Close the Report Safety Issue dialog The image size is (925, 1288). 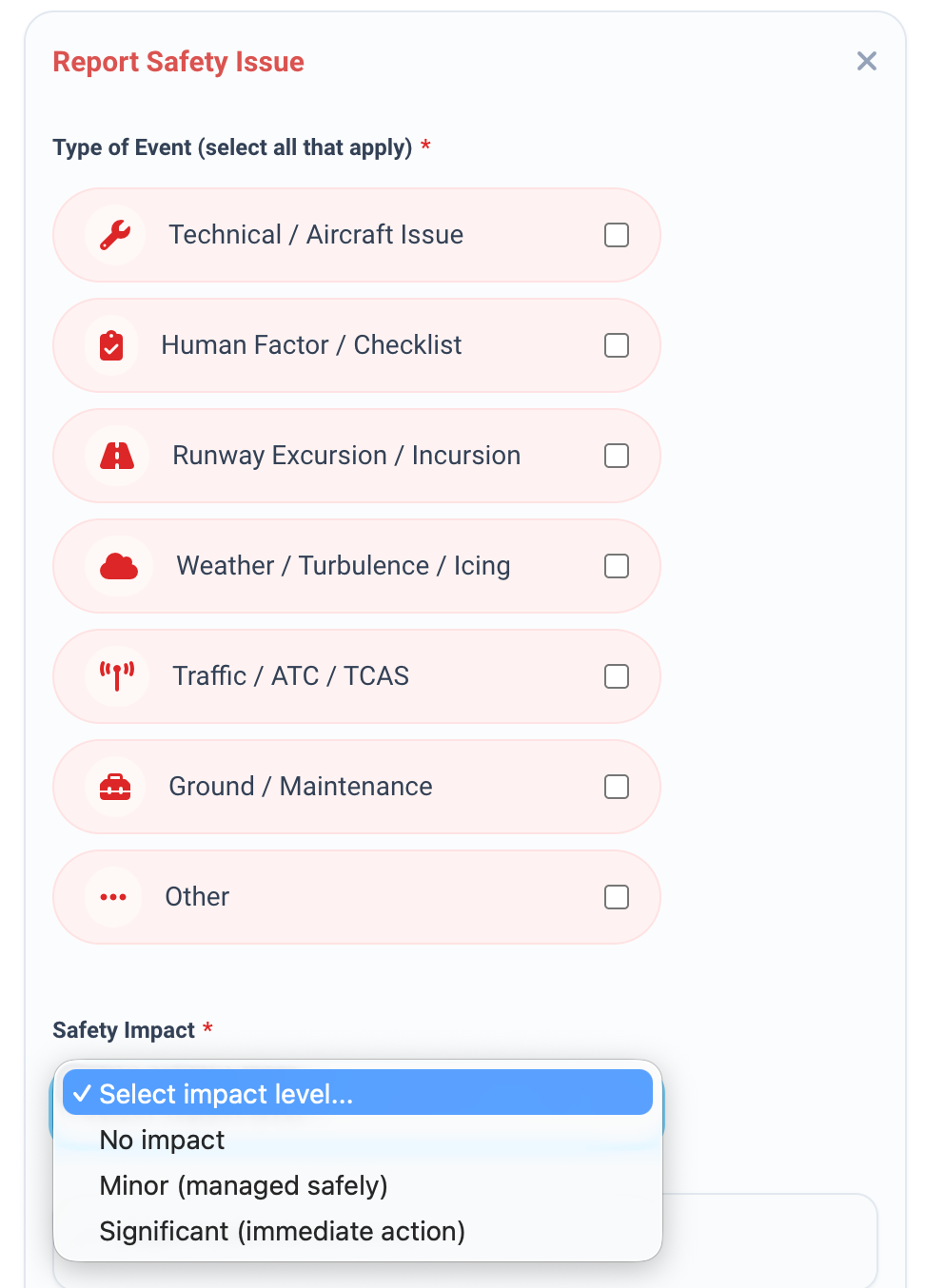point(866,62)
